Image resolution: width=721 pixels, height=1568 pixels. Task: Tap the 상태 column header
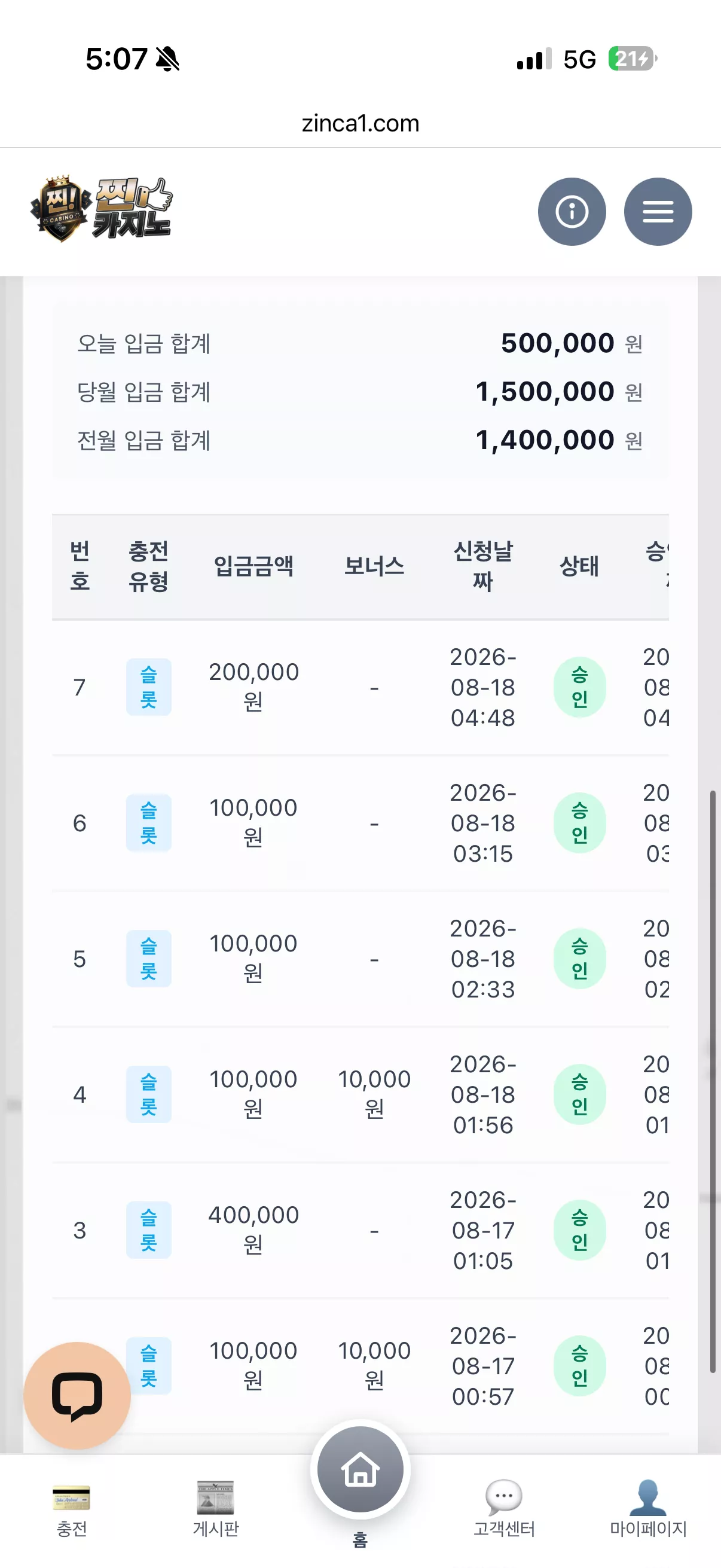point(579,566)
